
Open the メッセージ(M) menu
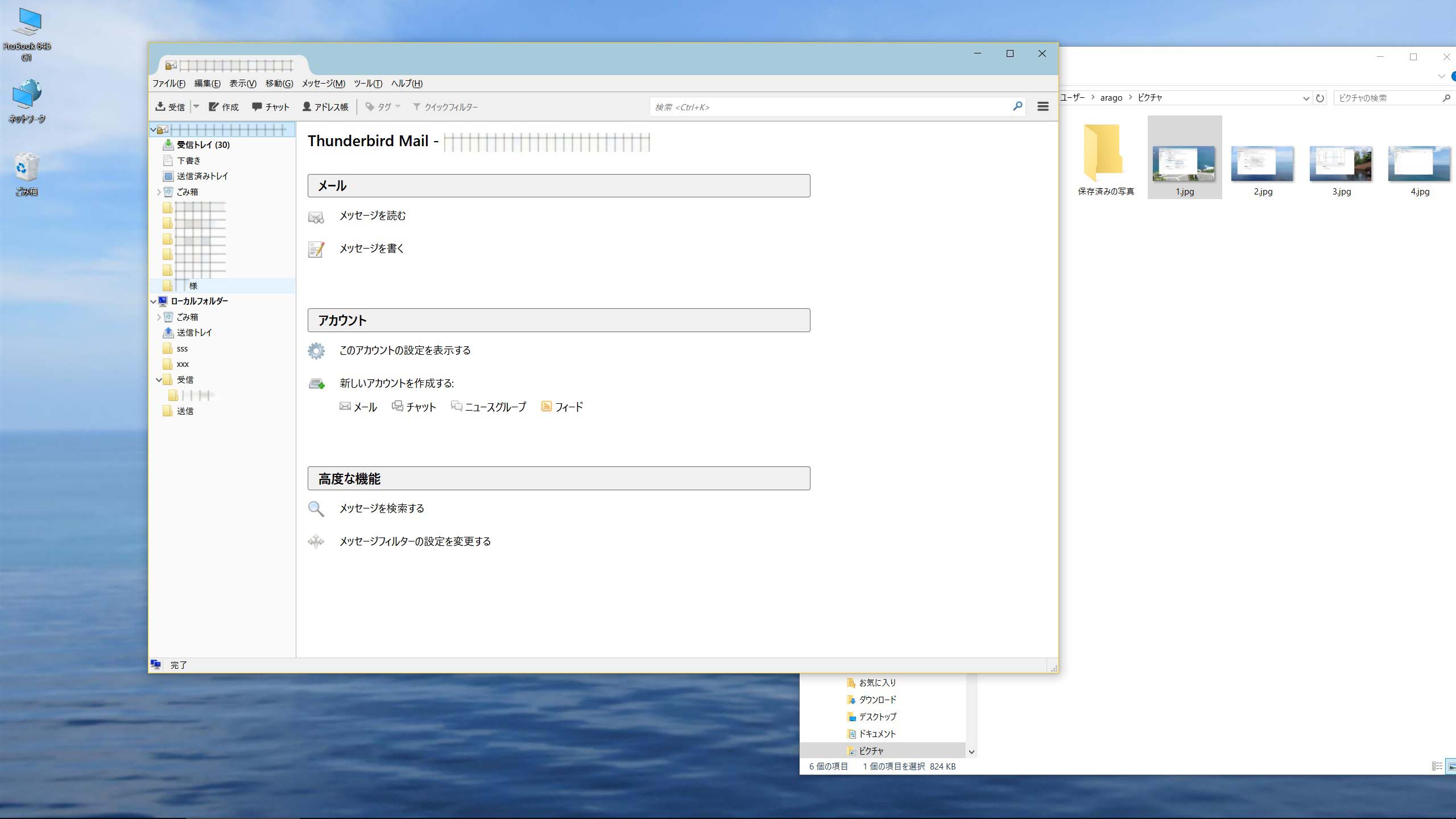pyautogui.click(x=323, y=83)
